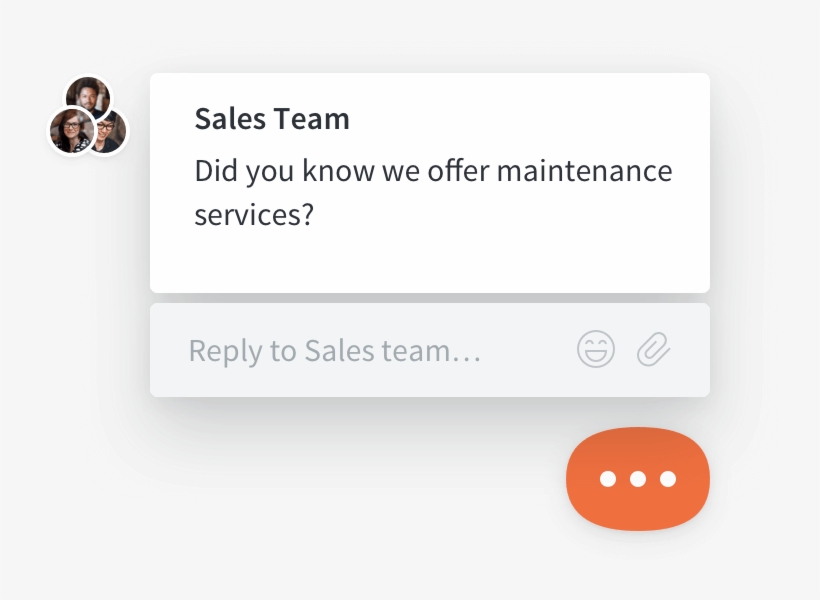The height and width of the screenshot is (600, 820).
Task: Select the right bottom team member avatar
Action: tap(107, 133)
